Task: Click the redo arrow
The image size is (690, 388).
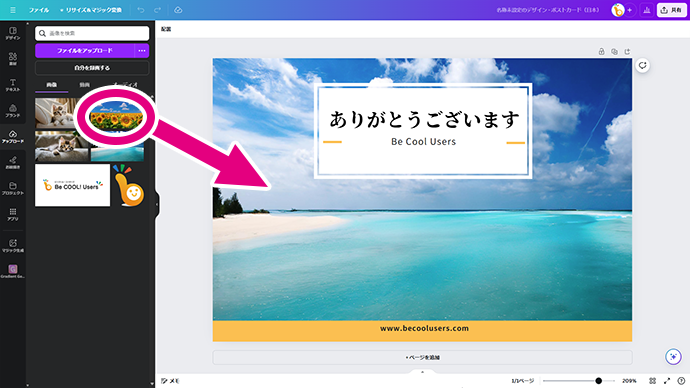Action: (158, 10)
